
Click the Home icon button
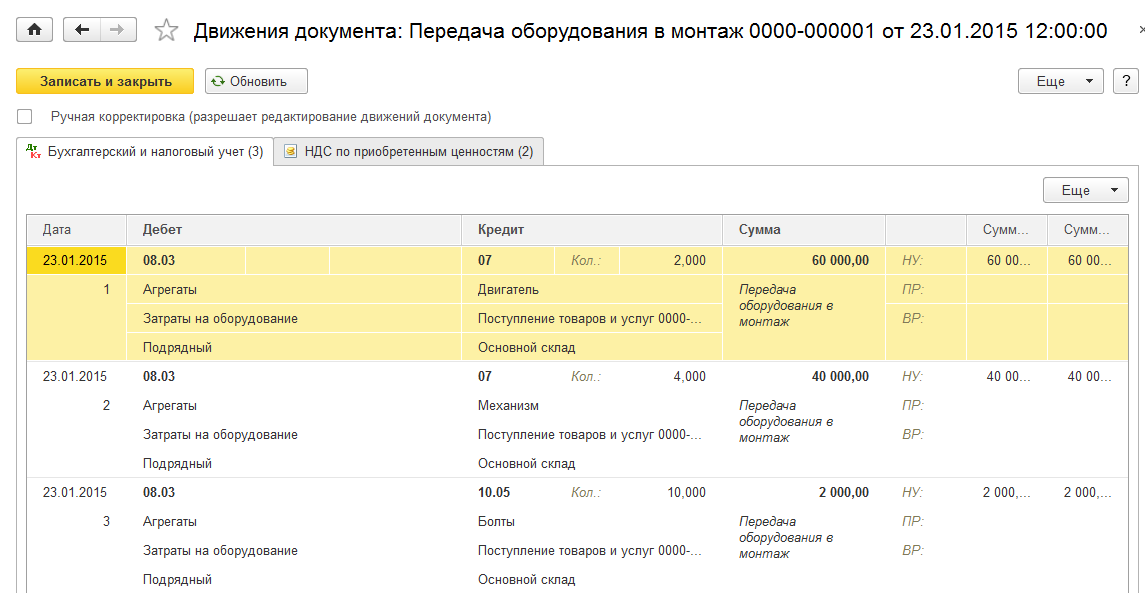[x=35, y=30]
